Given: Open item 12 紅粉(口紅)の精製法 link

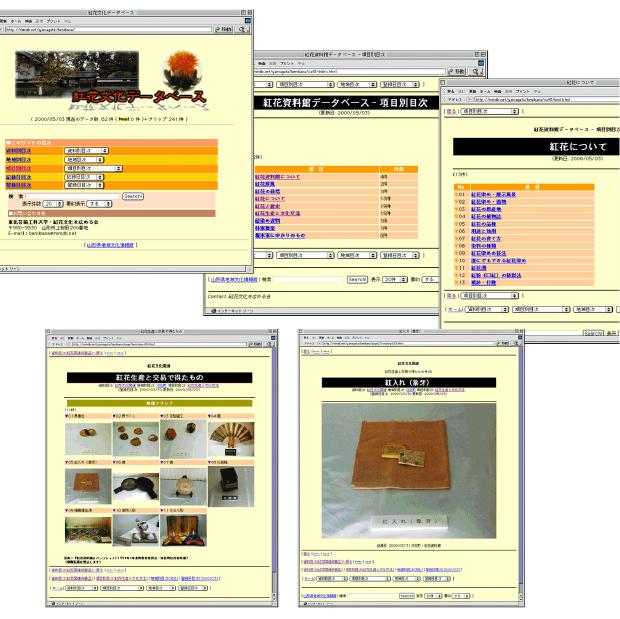Looking at the screenshot, I should pos(496,275).
